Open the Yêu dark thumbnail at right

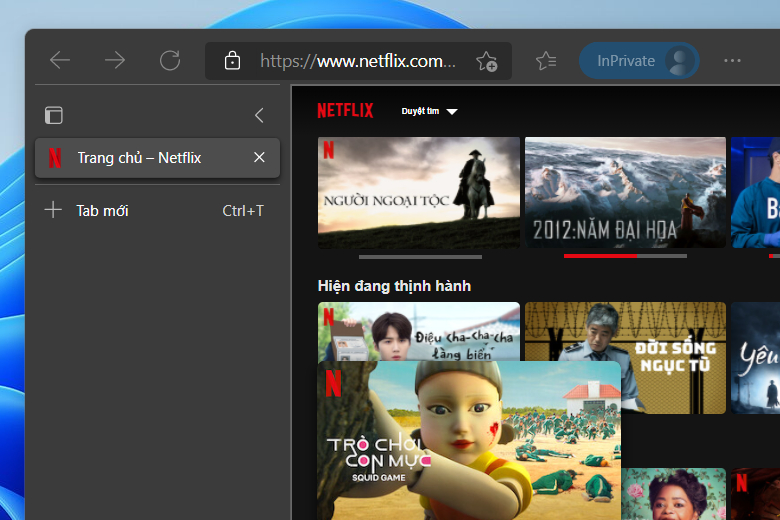755,358
